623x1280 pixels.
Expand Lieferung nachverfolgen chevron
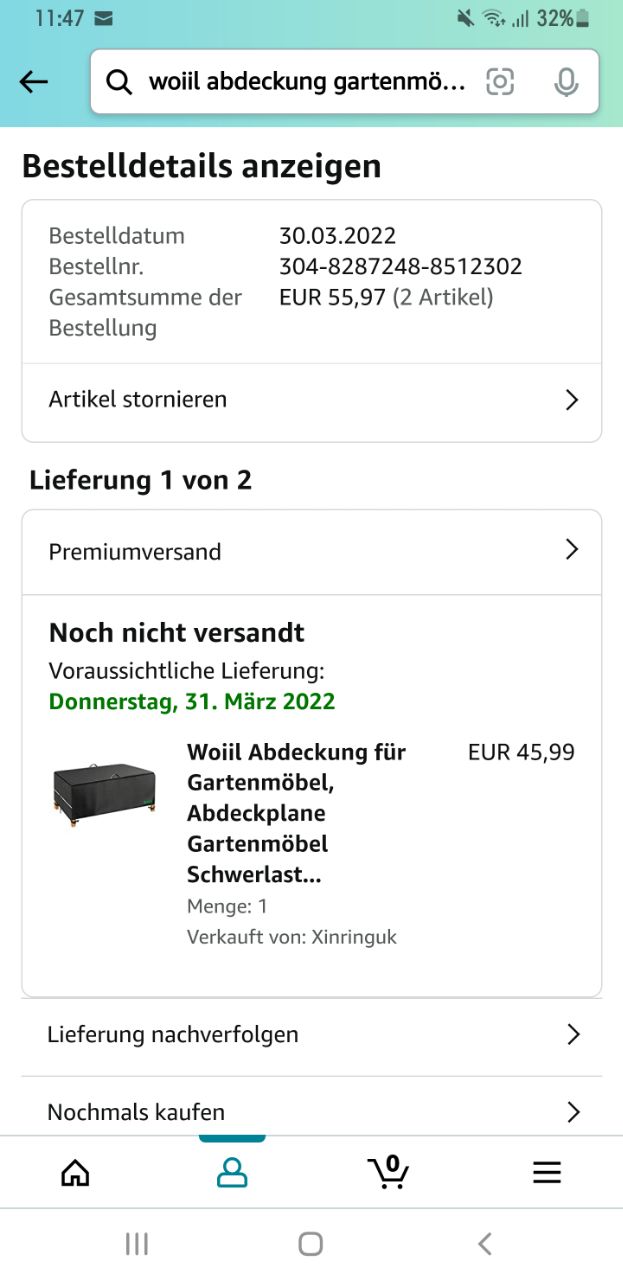(573, 1034)
